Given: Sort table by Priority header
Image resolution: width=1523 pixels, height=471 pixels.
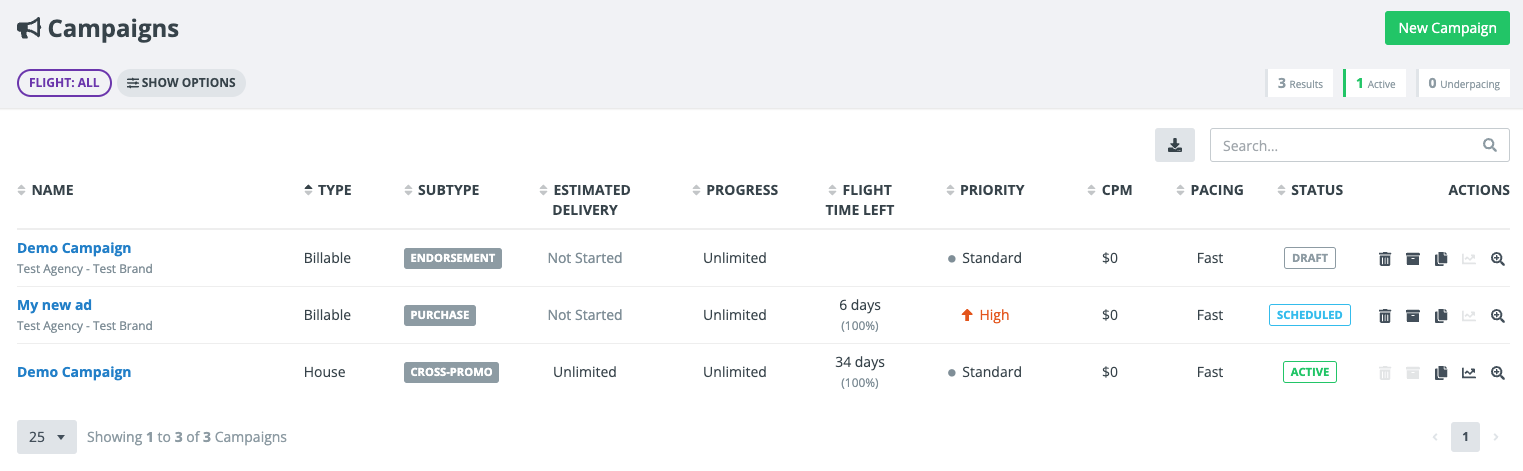Looking at the screenshot, I should [x=991, y=190].
